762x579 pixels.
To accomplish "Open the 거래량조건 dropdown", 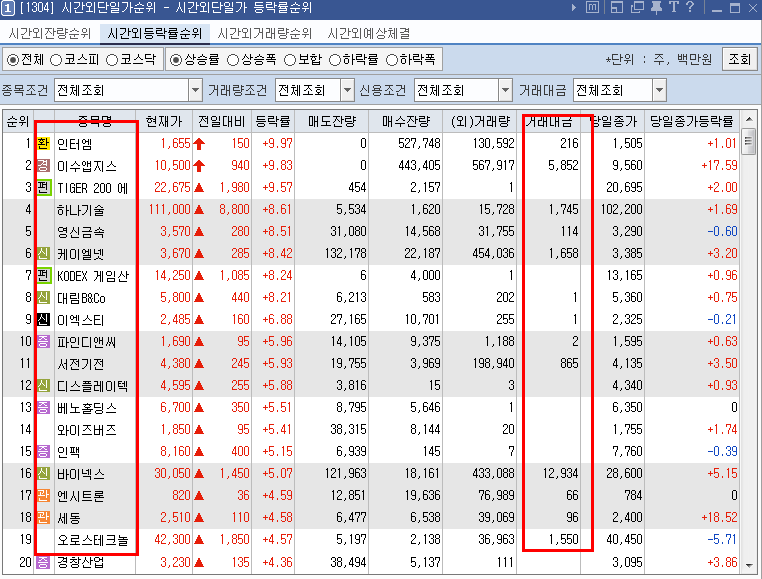I will pos(347,90).
